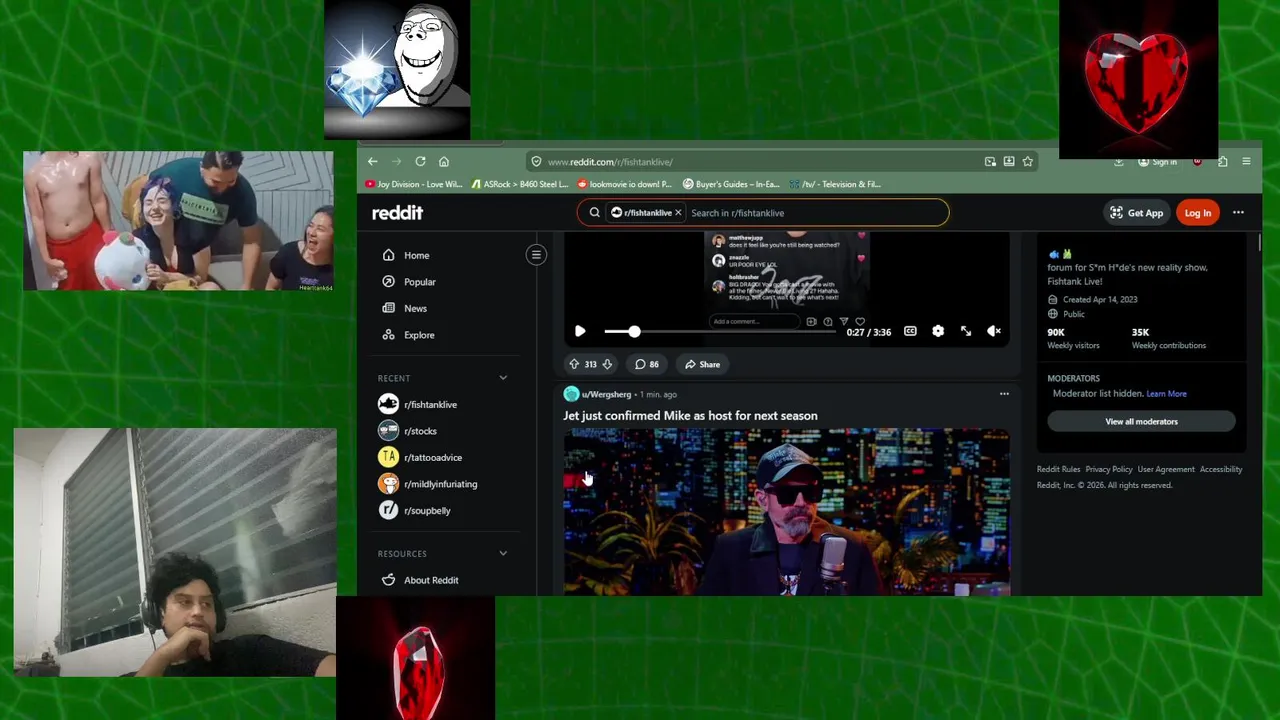Open the Joy Division bookmark

(414, 184)
